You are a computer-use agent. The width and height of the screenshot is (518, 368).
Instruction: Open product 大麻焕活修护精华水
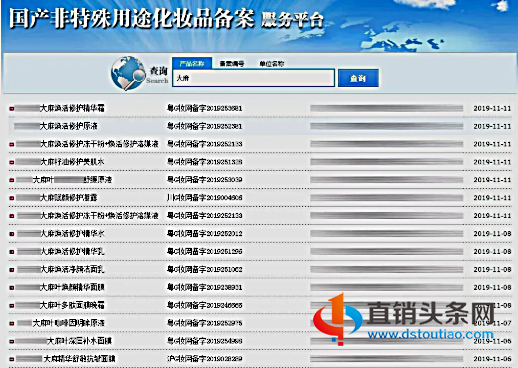[72, 233]
